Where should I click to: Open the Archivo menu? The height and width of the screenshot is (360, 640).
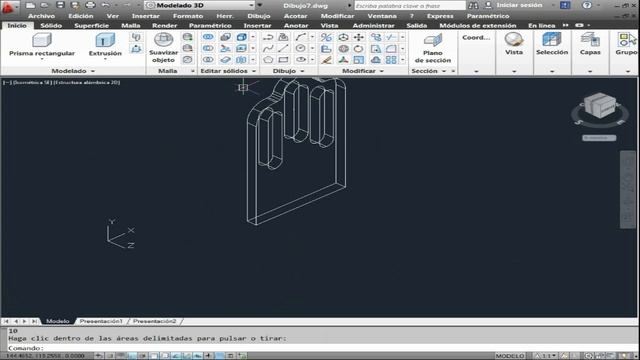point(41,16)
